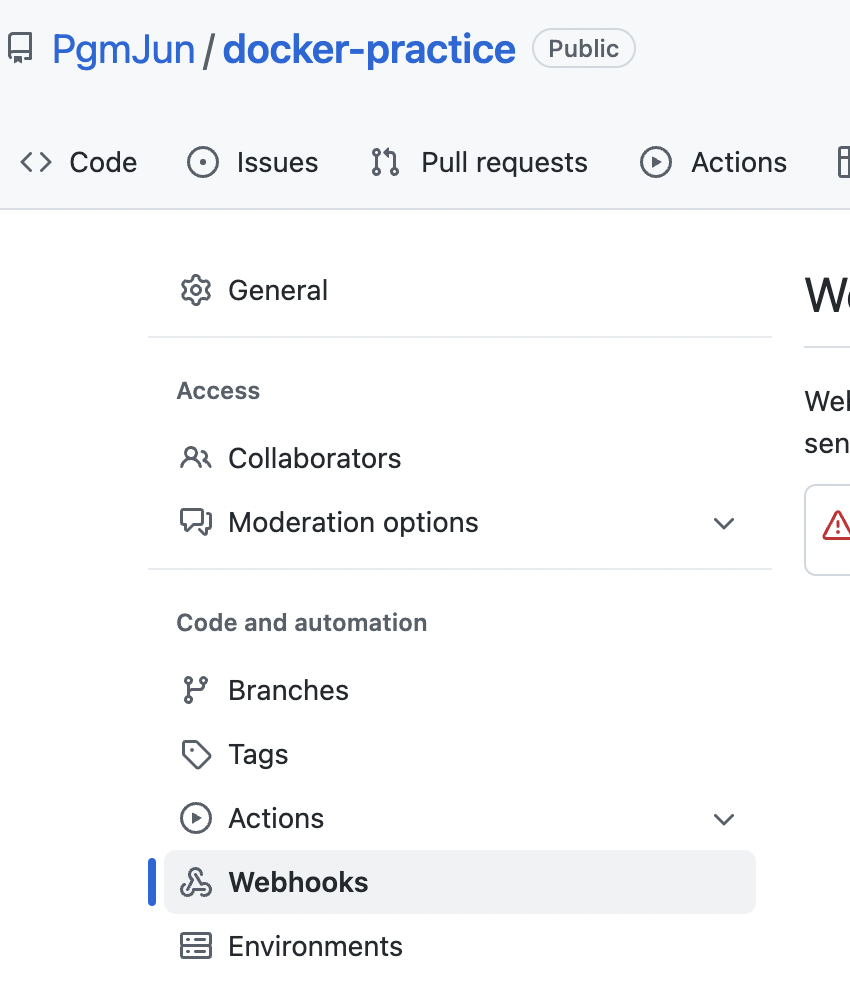Click the Code tab angle-brackets icon

(x=36, y=162)
